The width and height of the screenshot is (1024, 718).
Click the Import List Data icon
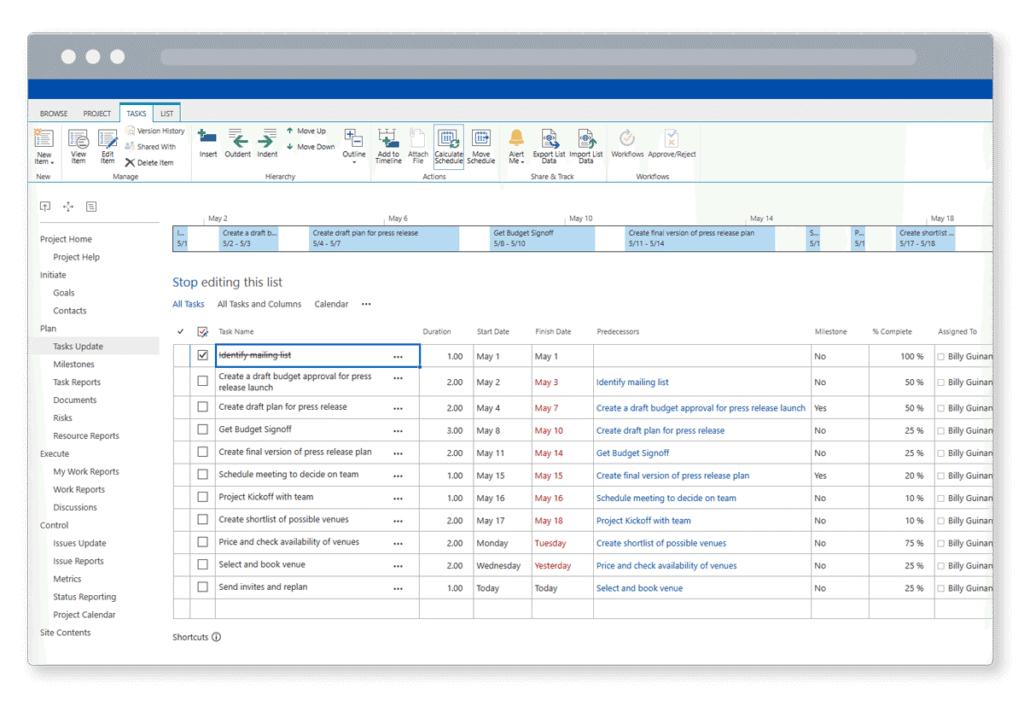click(x=585, y=144)
